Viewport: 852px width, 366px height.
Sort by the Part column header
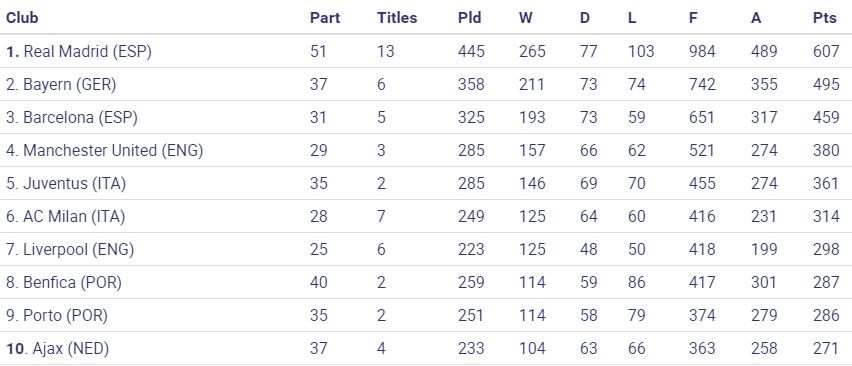coord(325,18)
